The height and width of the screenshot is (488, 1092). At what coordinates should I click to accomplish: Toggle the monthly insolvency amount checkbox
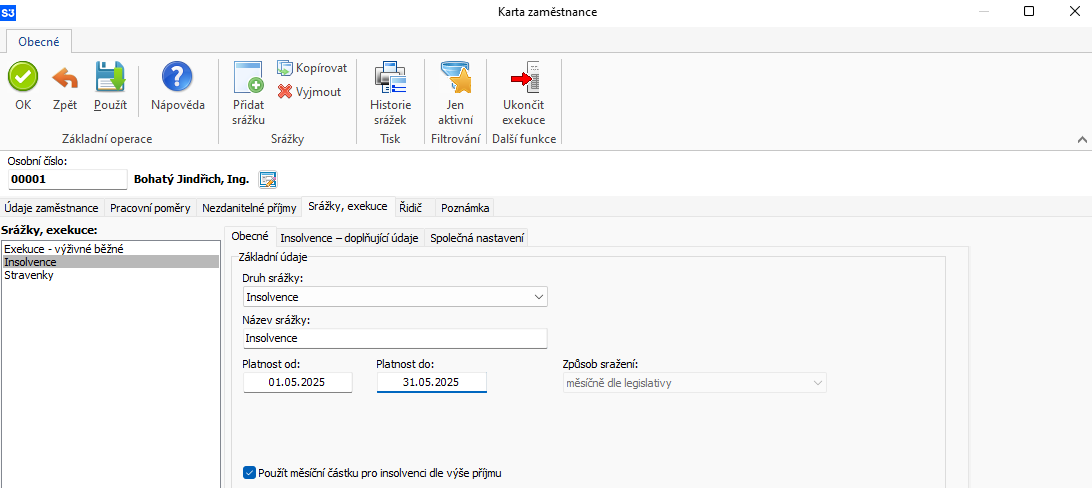tap(249, 473)
